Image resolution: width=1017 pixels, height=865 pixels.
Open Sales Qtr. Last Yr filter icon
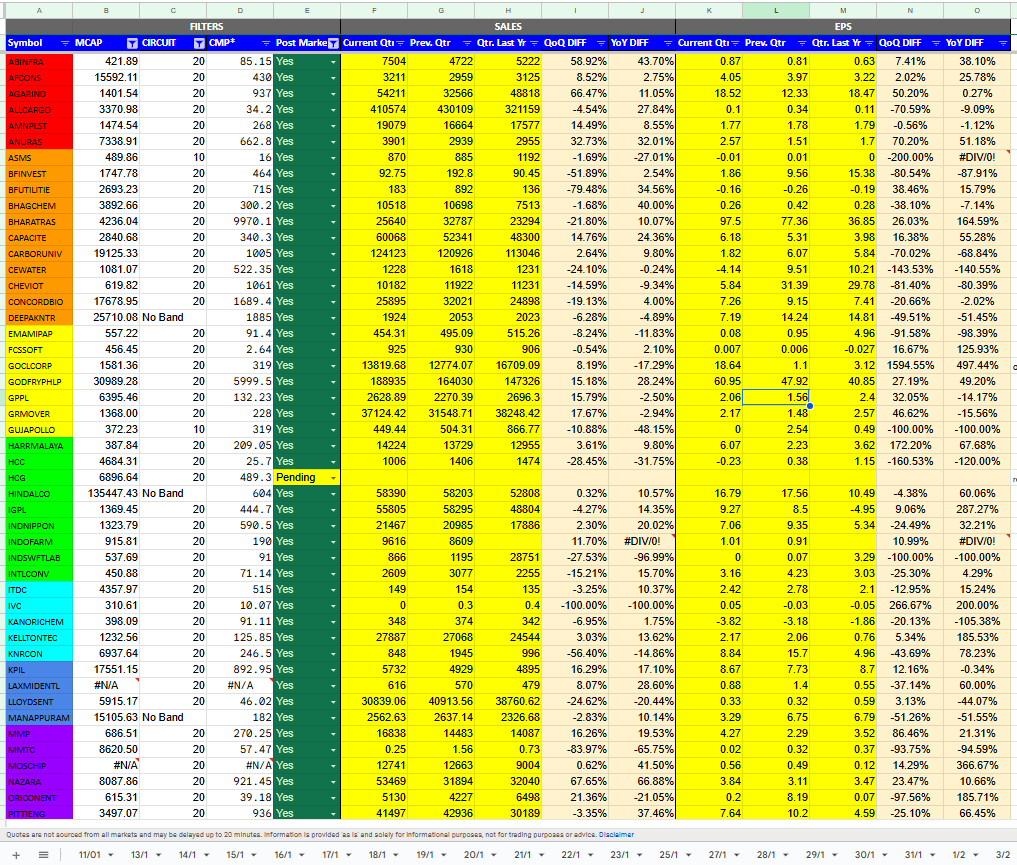[x=534, y=43]
